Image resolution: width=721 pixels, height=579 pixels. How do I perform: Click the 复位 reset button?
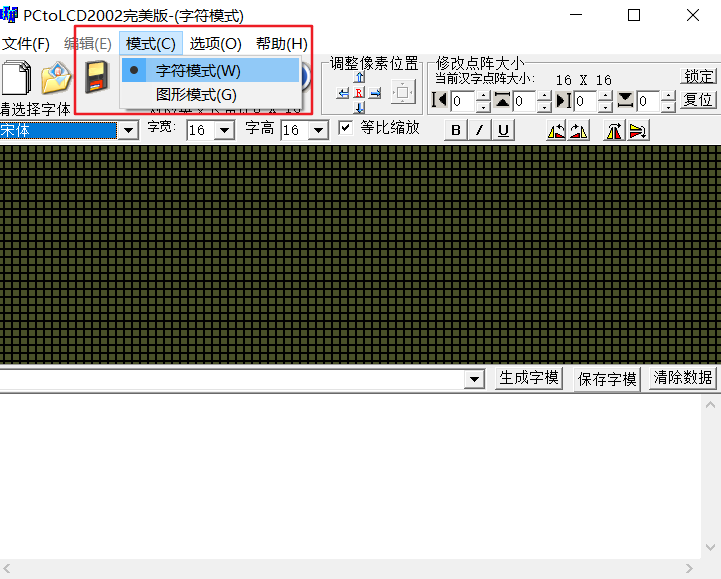pos(698,100)
